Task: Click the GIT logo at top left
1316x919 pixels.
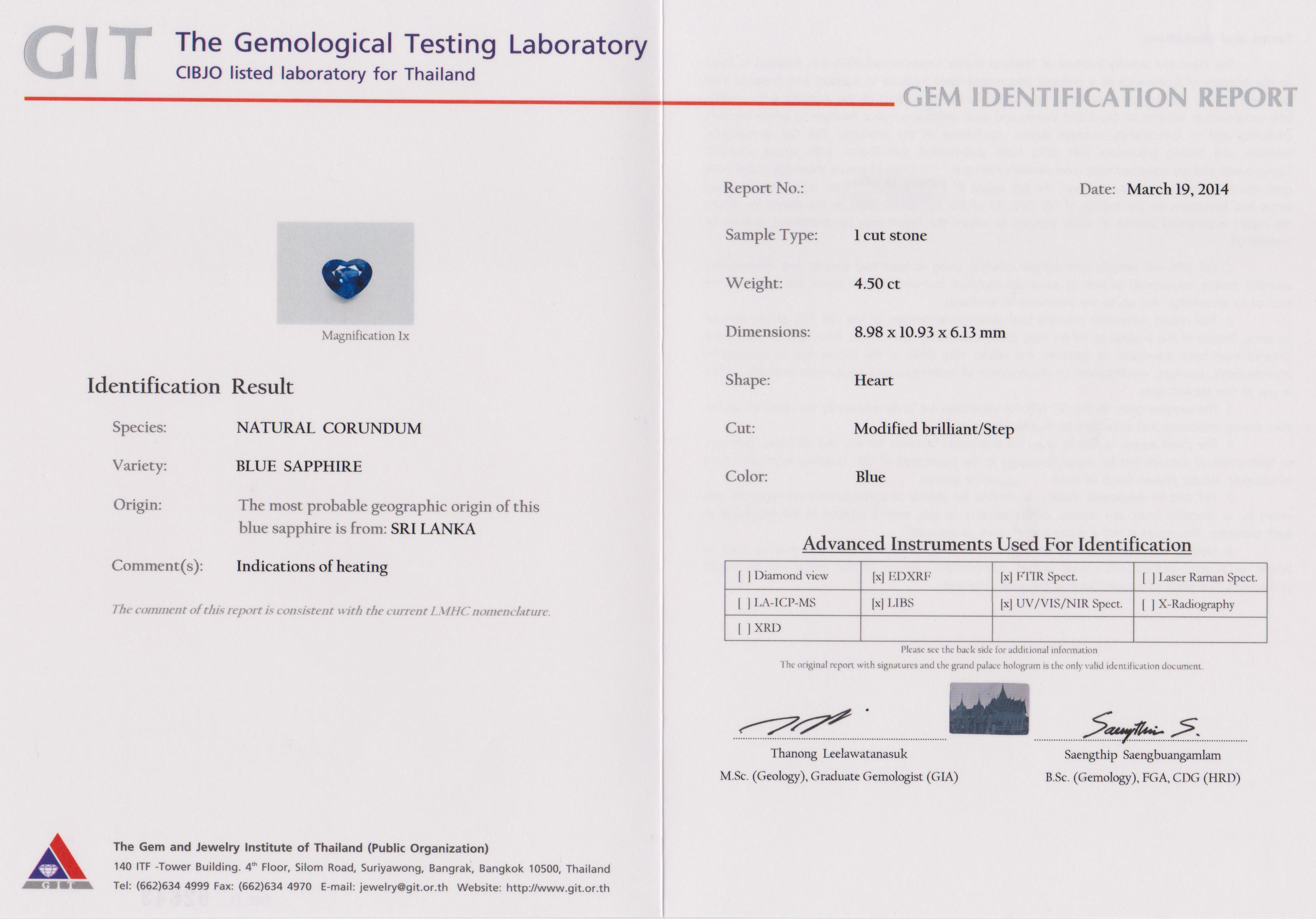Action: click(x=87, y=53)
